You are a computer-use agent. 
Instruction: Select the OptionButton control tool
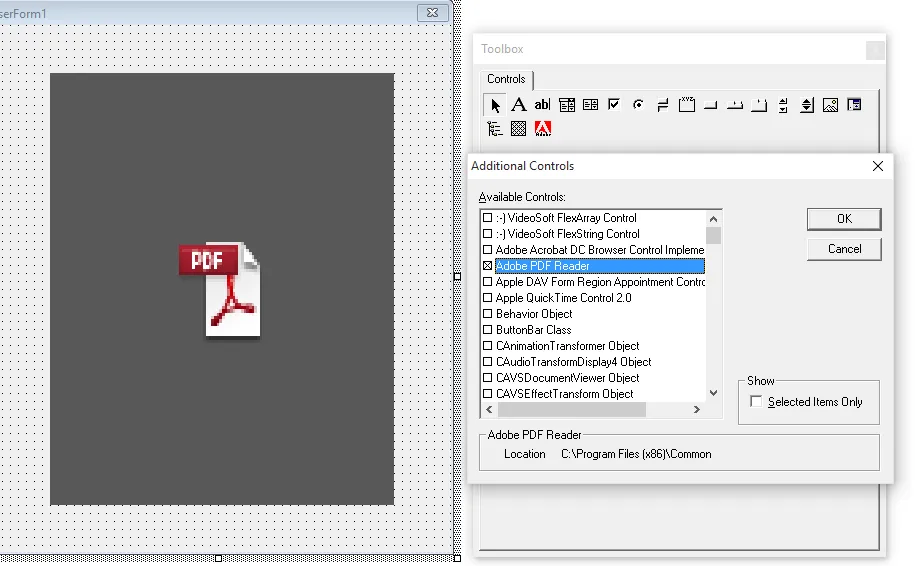[x=638, y=105]
